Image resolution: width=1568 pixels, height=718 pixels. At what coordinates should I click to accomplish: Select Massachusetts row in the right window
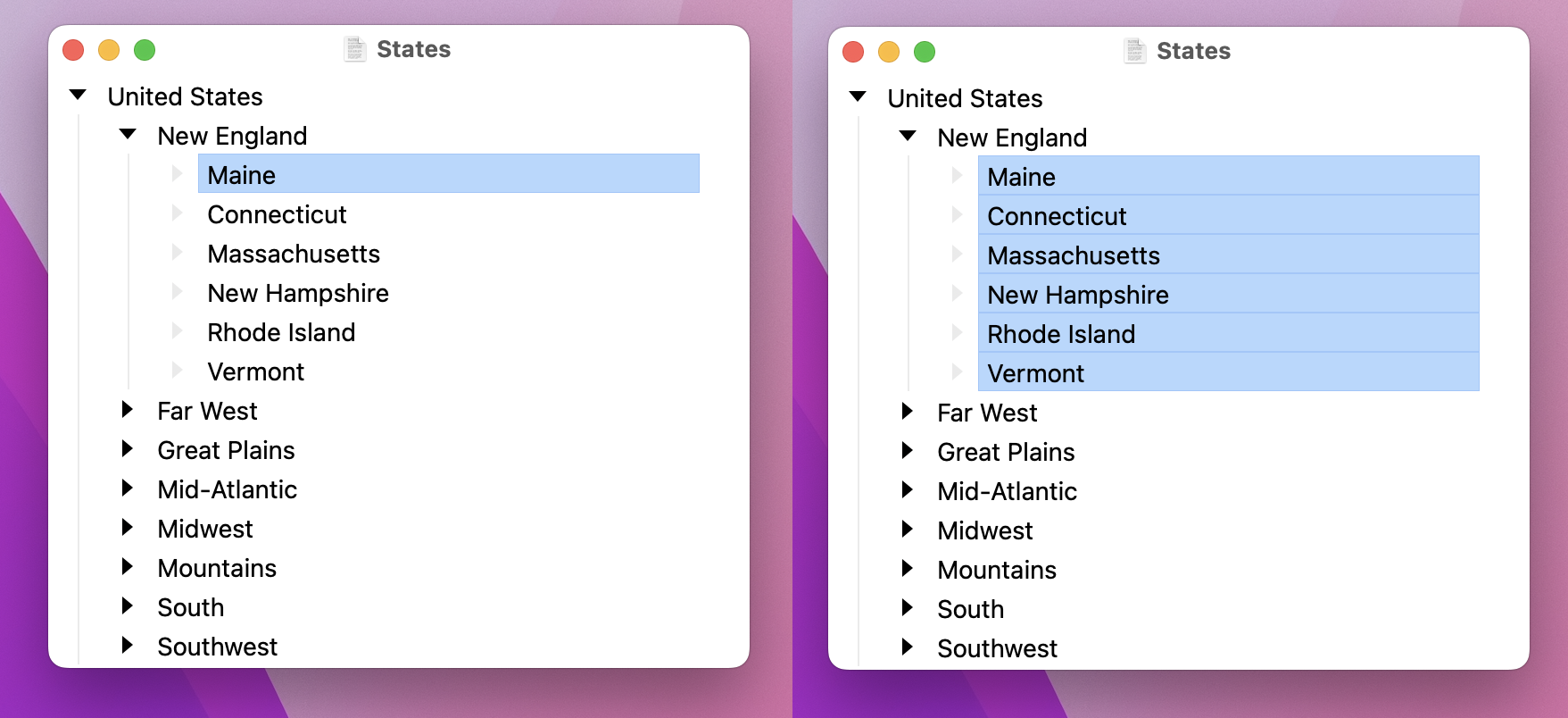pyautogui.click(x=1074, y=255)
